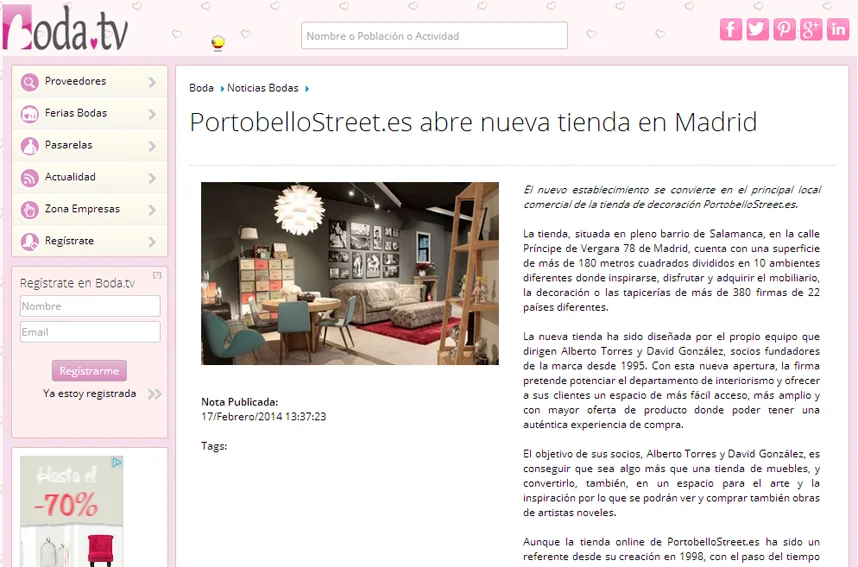Open the LinkedIn social icon
The width and height of the screenshot is (858, 567).
pyautogui.click(x=838, y=29)
